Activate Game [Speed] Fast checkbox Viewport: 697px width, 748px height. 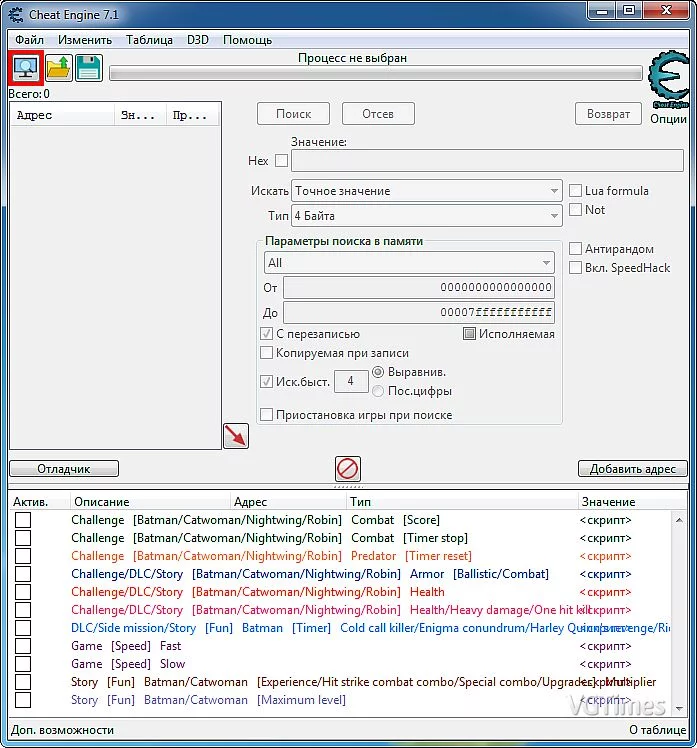click(x=23, y=646)
